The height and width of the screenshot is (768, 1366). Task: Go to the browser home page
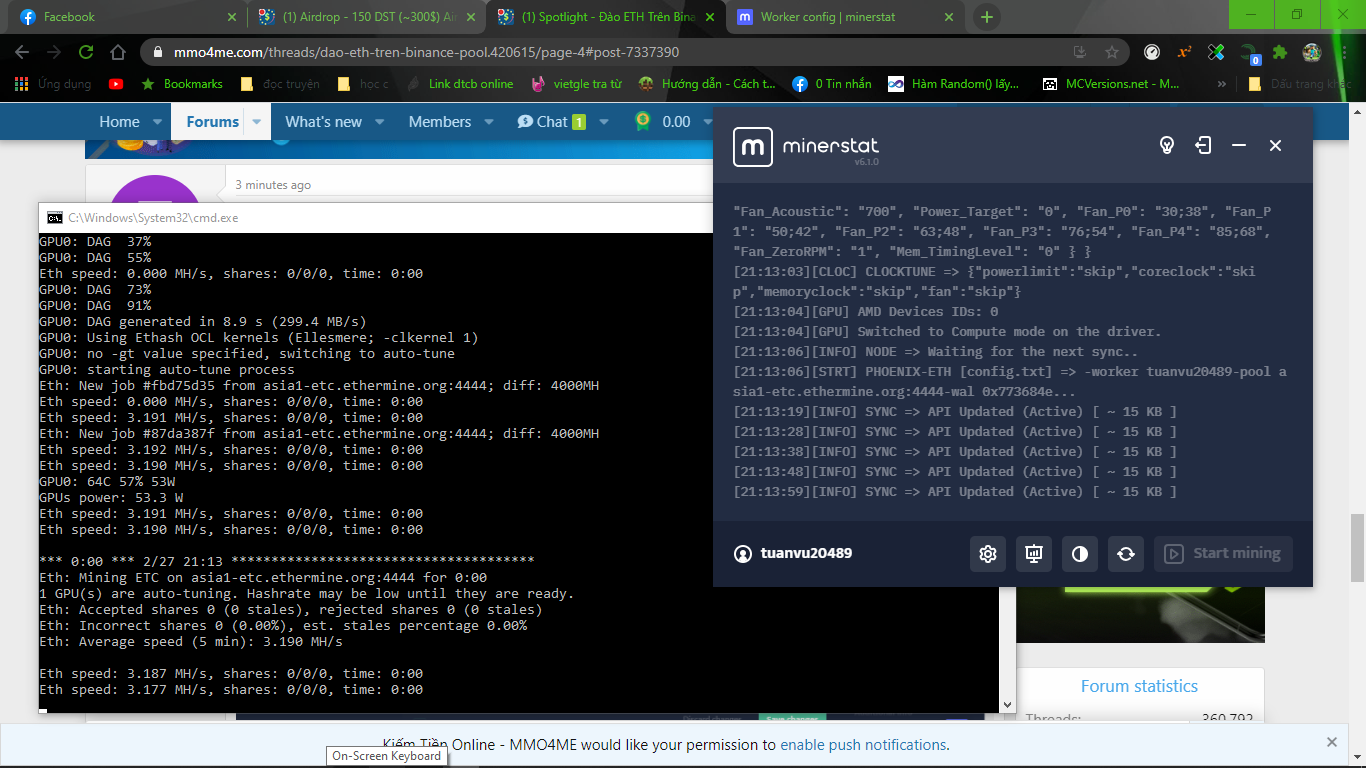[x=118, y=52]
